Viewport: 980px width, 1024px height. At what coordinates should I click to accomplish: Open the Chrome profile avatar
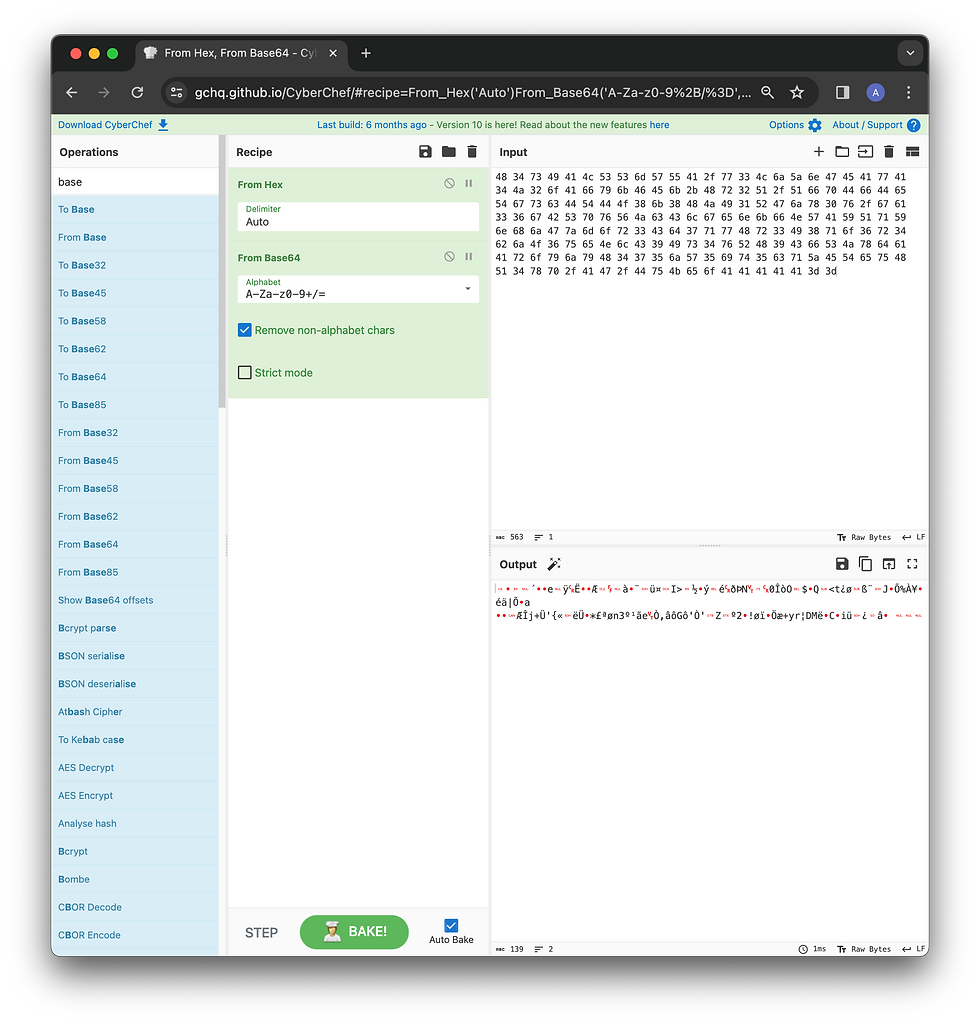876,92
